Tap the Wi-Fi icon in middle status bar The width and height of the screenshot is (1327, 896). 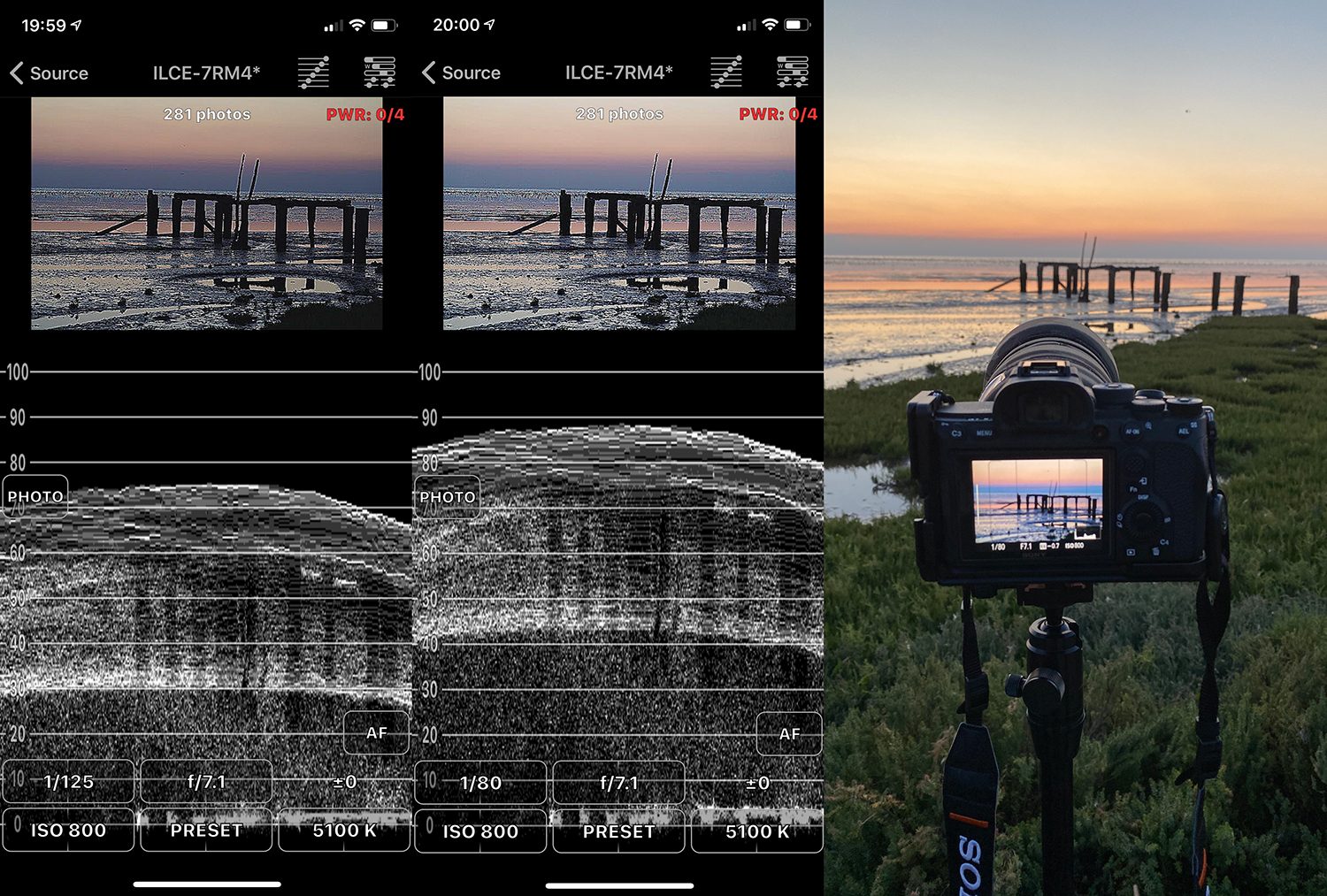point(770,25)
